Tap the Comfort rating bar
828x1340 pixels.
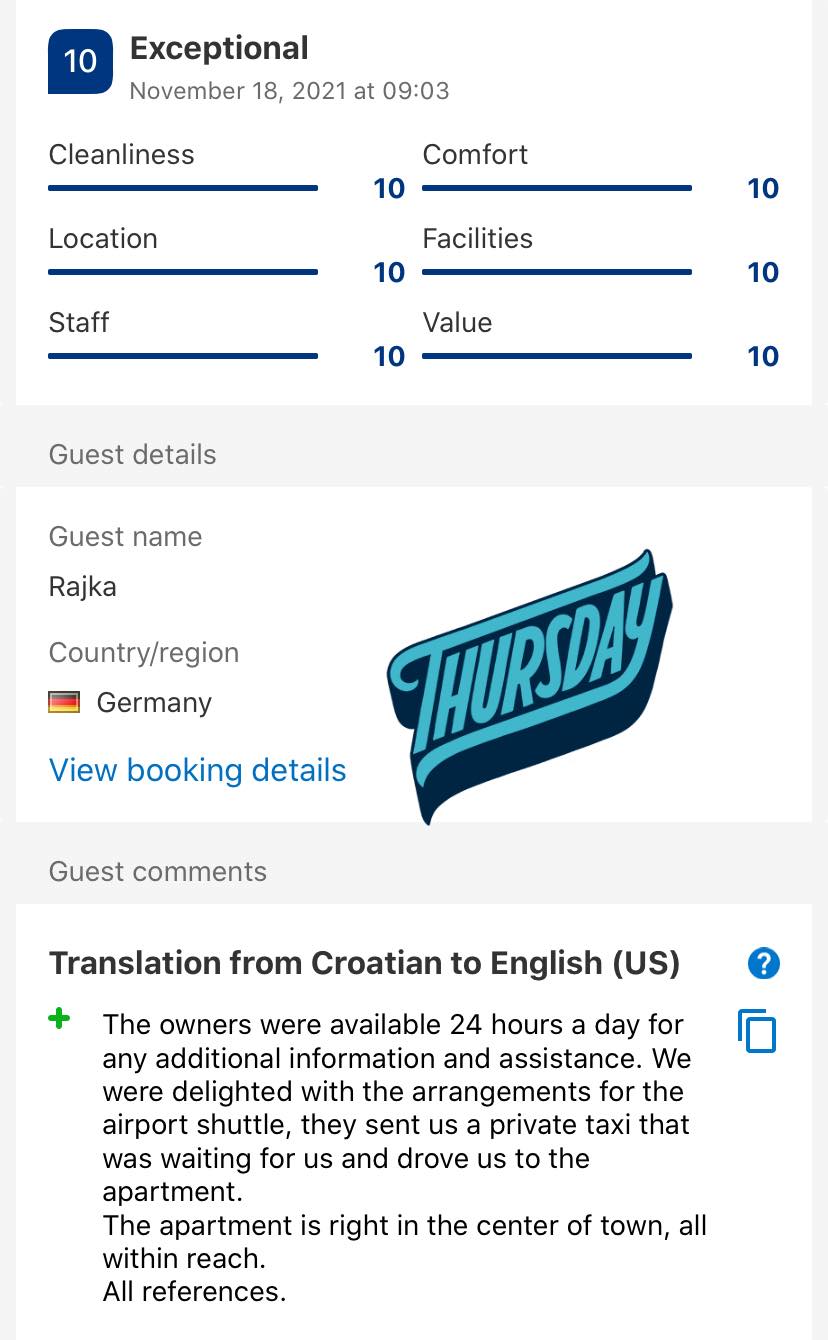(x=557, y=188)
